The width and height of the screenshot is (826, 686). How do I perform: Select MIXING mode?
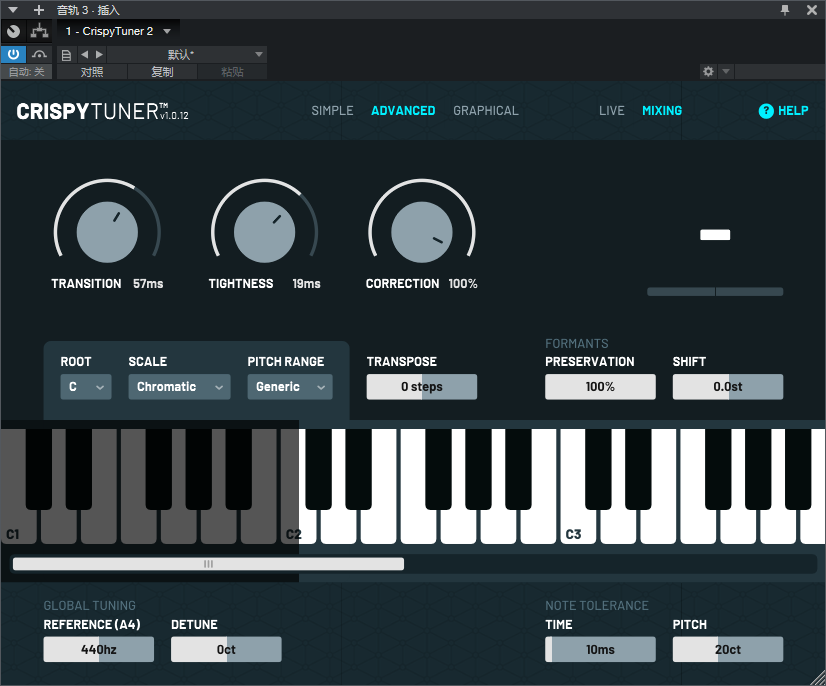(662, 111)
